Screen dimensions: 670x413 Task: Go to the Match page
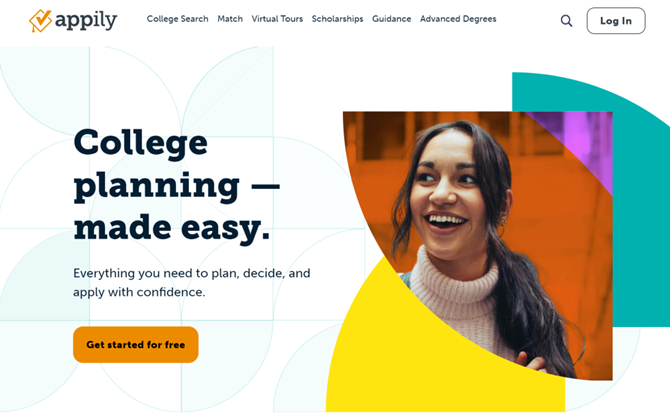click(230, 19)
